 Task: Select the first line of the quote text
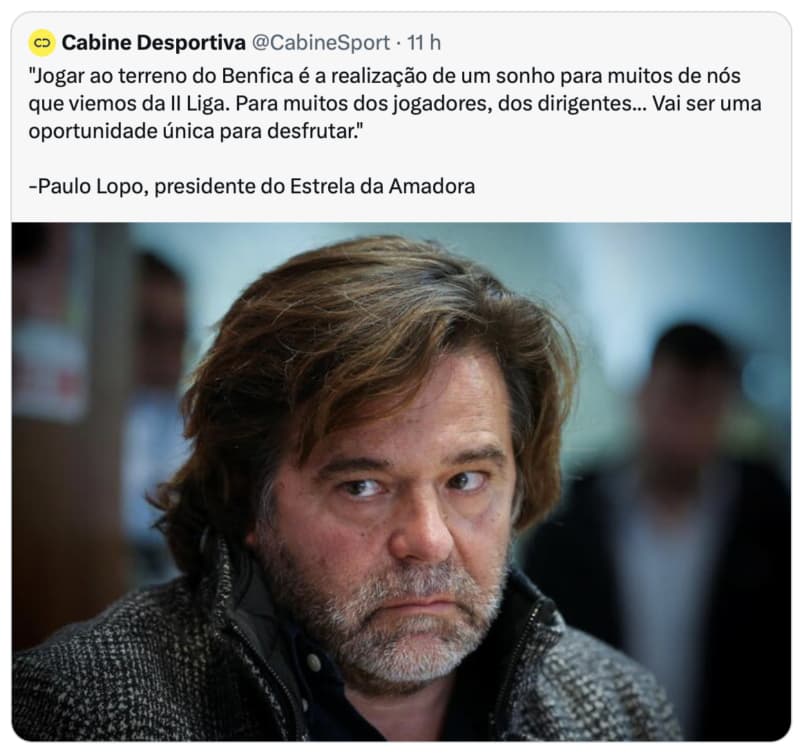tap(385, 76)
